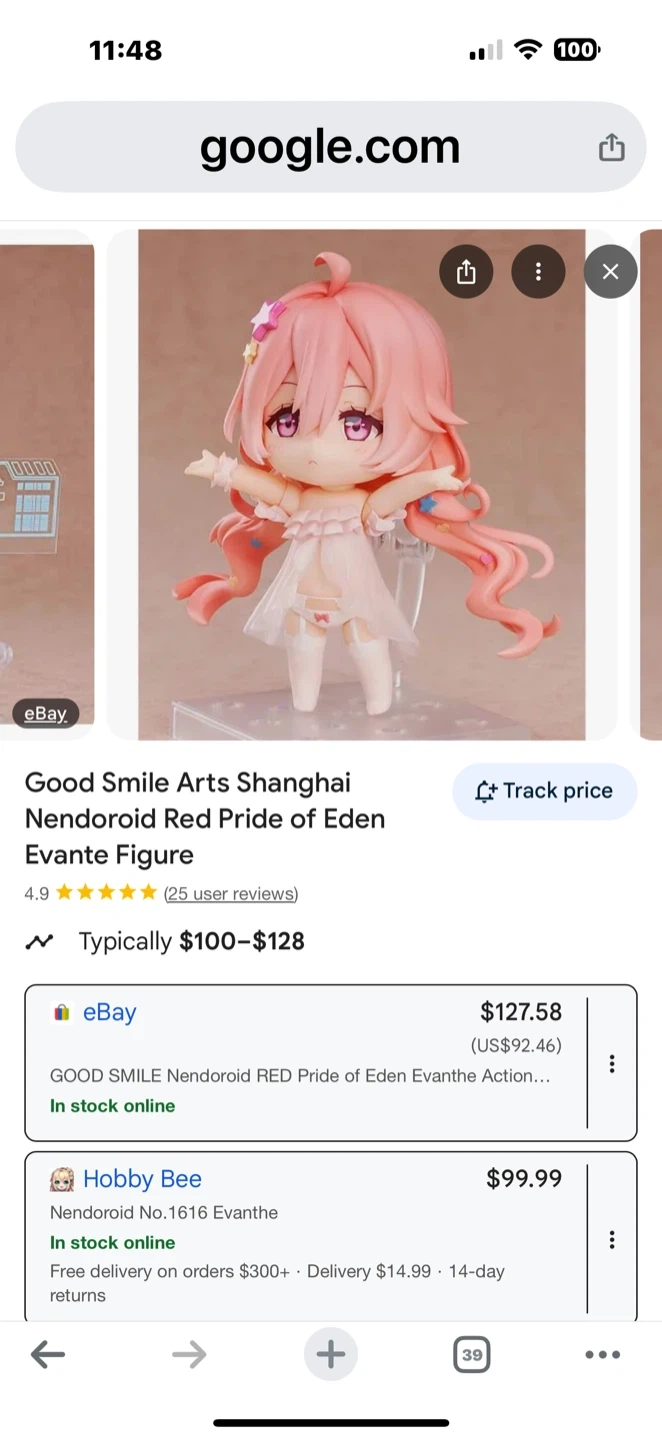Open the 25 user reviews link
The width and height of the screenshot is (662, 1440).
coord(231,893)
